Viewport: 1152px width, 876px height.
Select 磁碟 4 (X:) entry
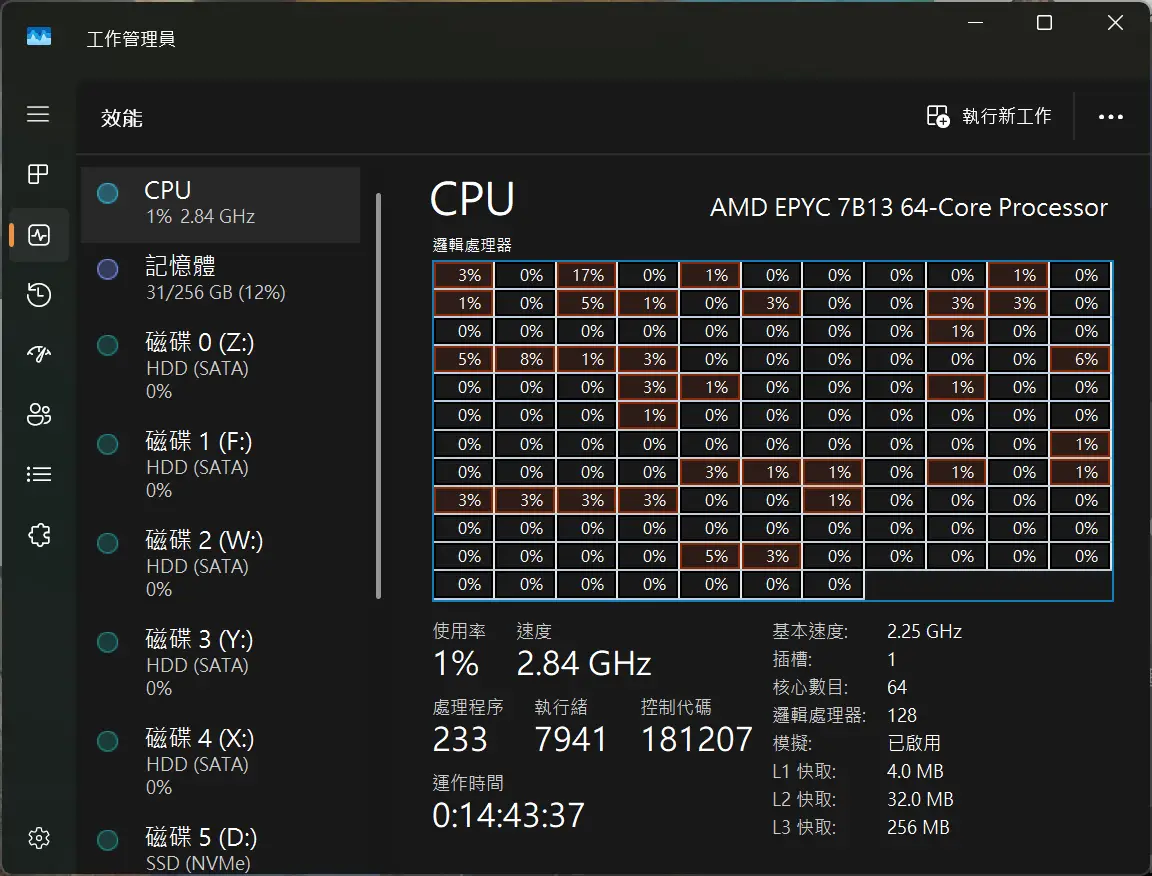(220, 762)
